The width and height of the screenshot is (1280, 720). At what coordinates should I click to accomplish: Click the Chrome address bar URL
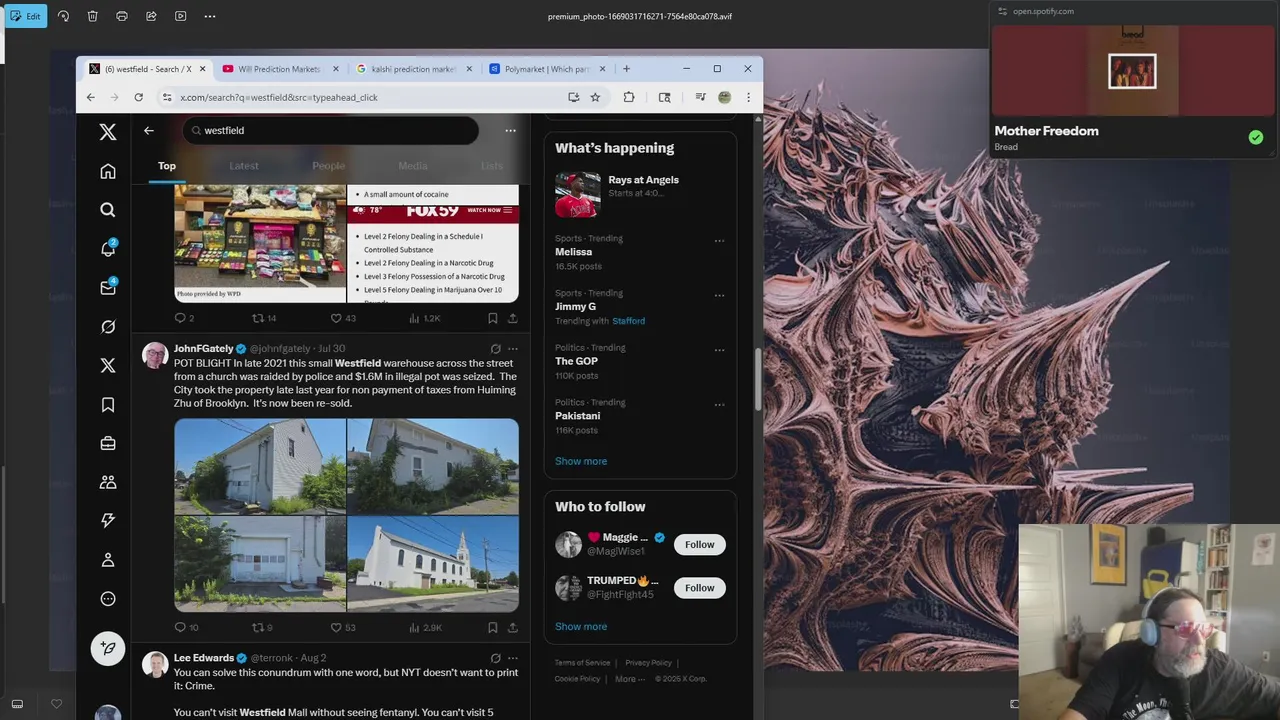(x=279, y=98)
